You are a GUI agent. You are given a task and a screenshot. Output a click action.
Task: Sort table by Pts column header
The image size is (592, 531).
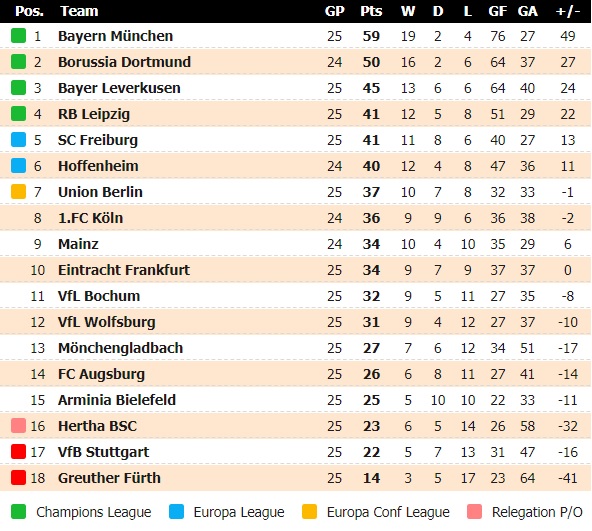371,11
